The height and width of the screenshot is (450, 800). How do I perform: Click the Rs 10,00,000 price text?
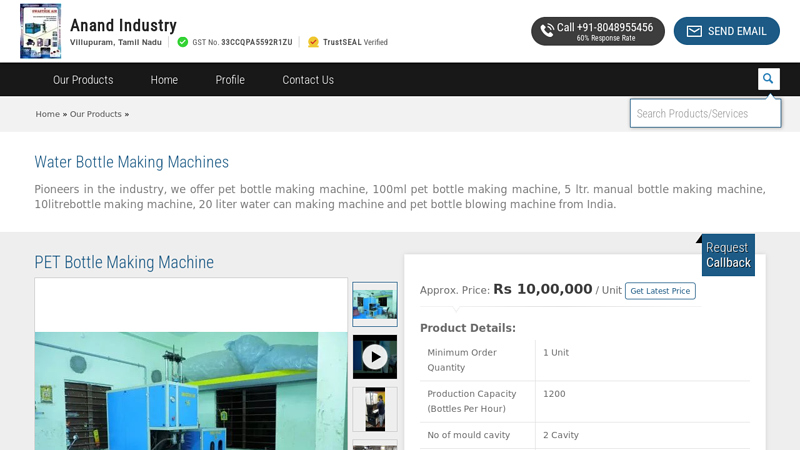[542, 289]
